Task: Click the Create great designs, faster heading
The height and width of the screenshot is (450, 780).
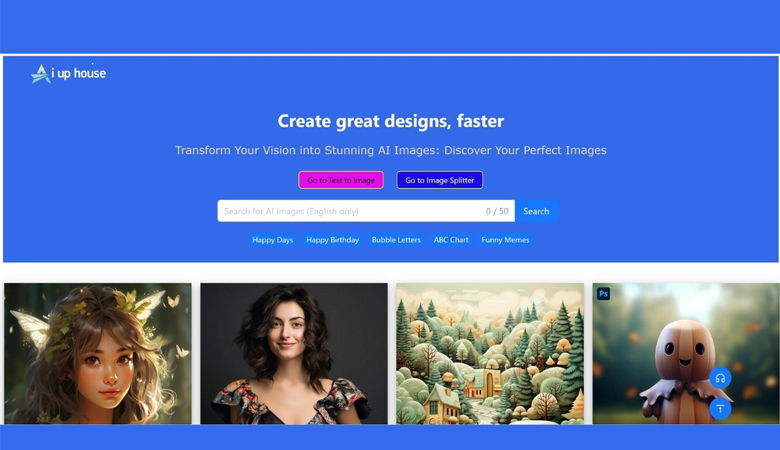Action: (390, 121)
